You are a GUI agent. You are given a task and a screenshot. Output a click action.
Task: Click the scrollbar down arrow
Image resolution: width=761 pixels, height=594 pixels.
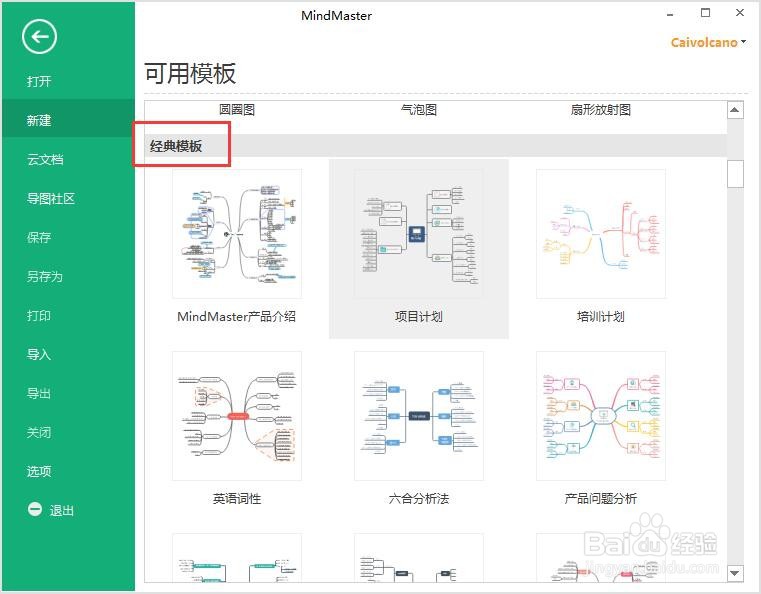coord(735,573)
